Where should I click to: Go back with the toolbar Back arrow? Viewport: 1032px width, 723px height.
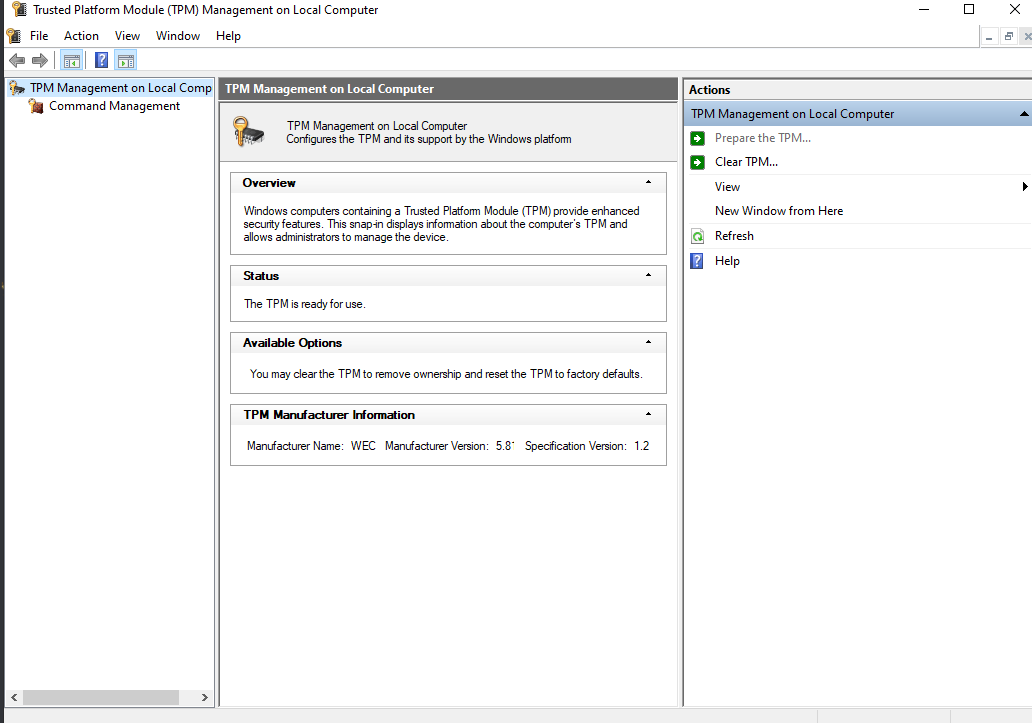point(17,61)
